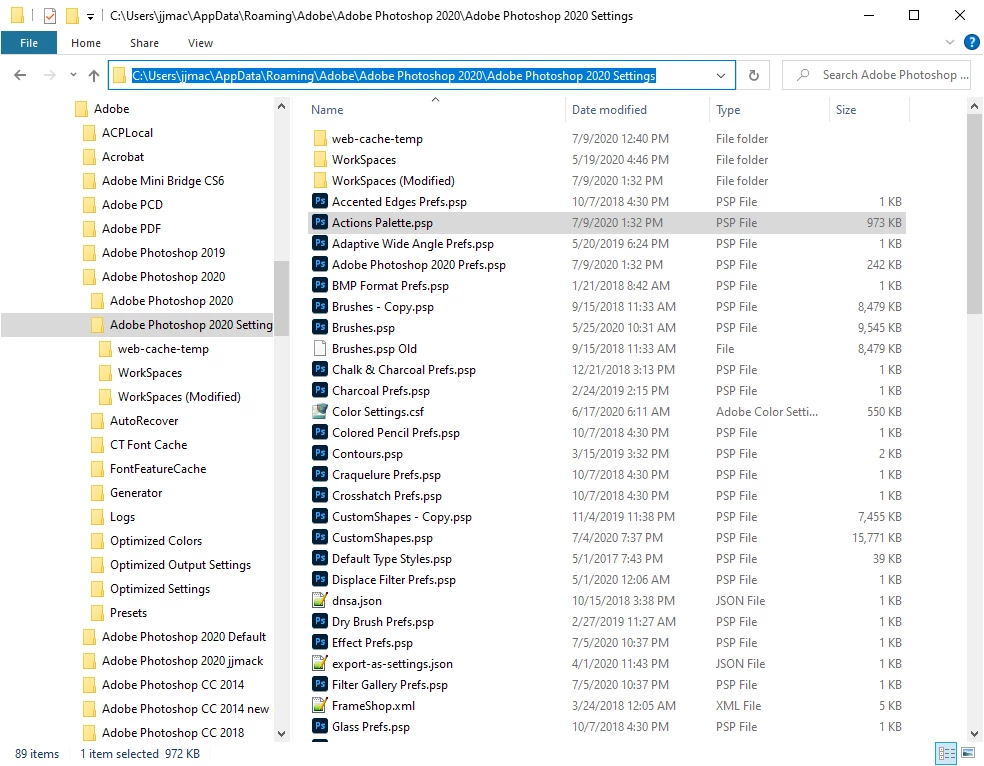Screen dimensions: 984x766
Task: Click the export-as-settings.json file icon
Action: [x=320, y=663]
